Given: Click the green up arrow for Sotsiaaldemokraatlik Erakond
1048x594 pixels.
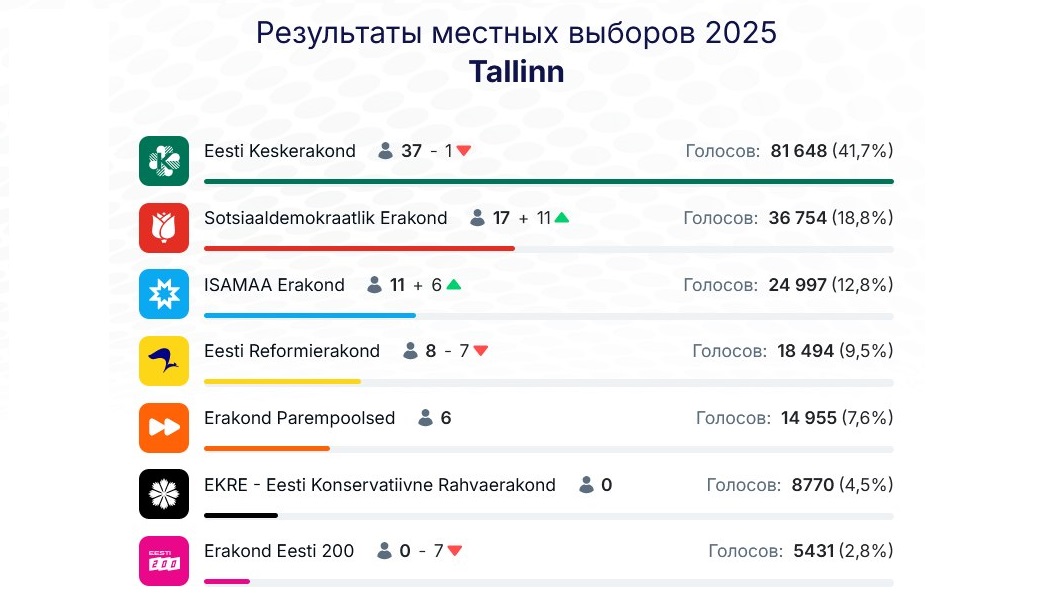Looking at the screenshot, I should (x=562, y=218).
